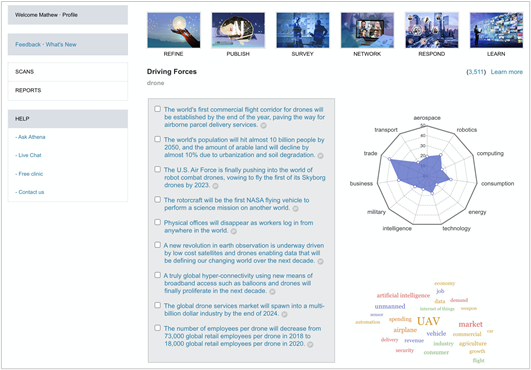Open the REFINE tool thumbnail
The width and height of the screenshot is (531, 370).
coord(173,30)
